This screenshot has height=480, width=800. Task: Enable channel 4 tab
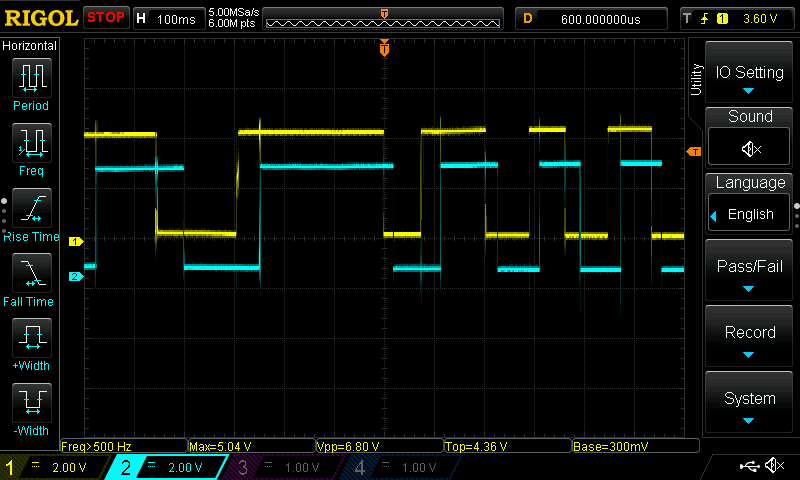(x=399, y=467)
